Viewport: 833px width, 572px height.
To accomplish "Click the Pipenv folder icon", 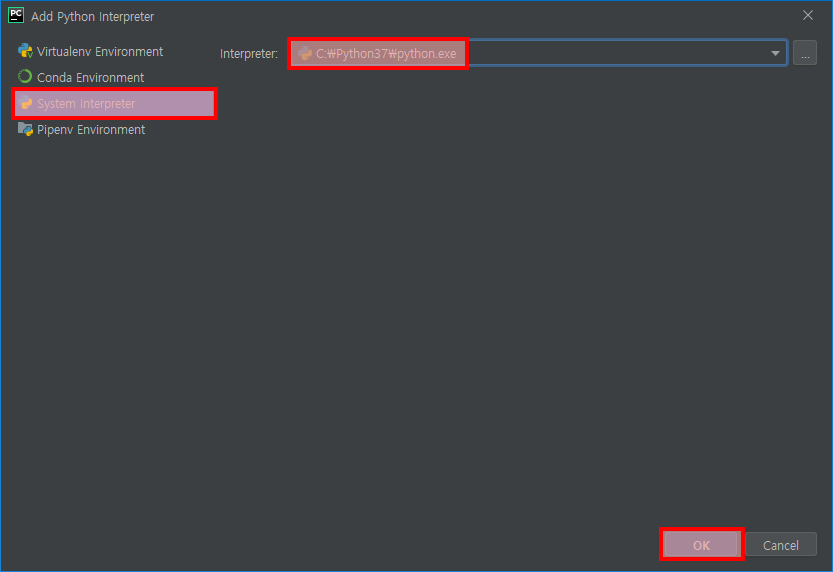I will click(x=25, y=129).
